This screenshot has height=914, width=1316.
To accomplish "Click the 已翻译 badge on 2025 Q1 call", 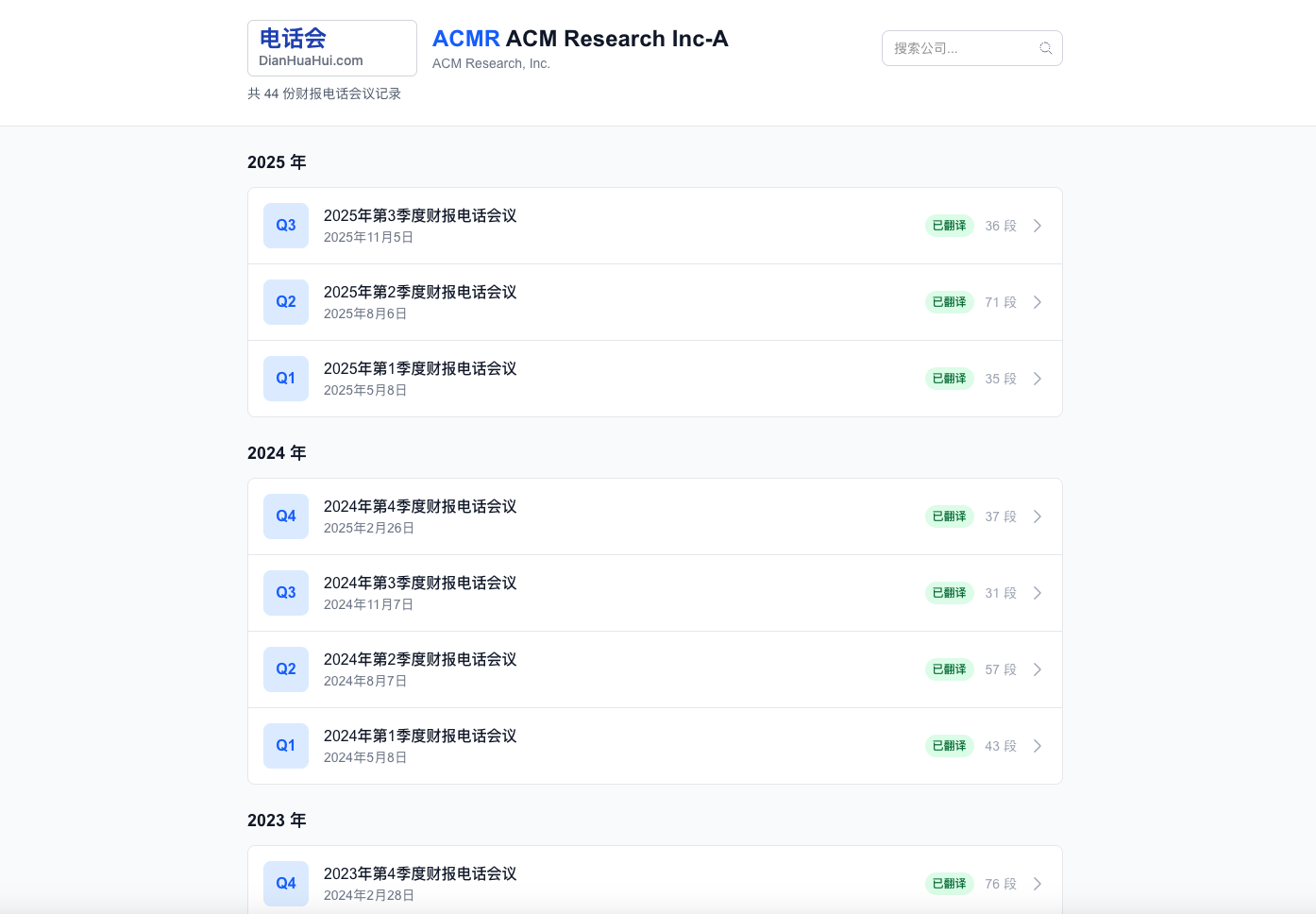I will pyautogui.click(x=949, y=378).
